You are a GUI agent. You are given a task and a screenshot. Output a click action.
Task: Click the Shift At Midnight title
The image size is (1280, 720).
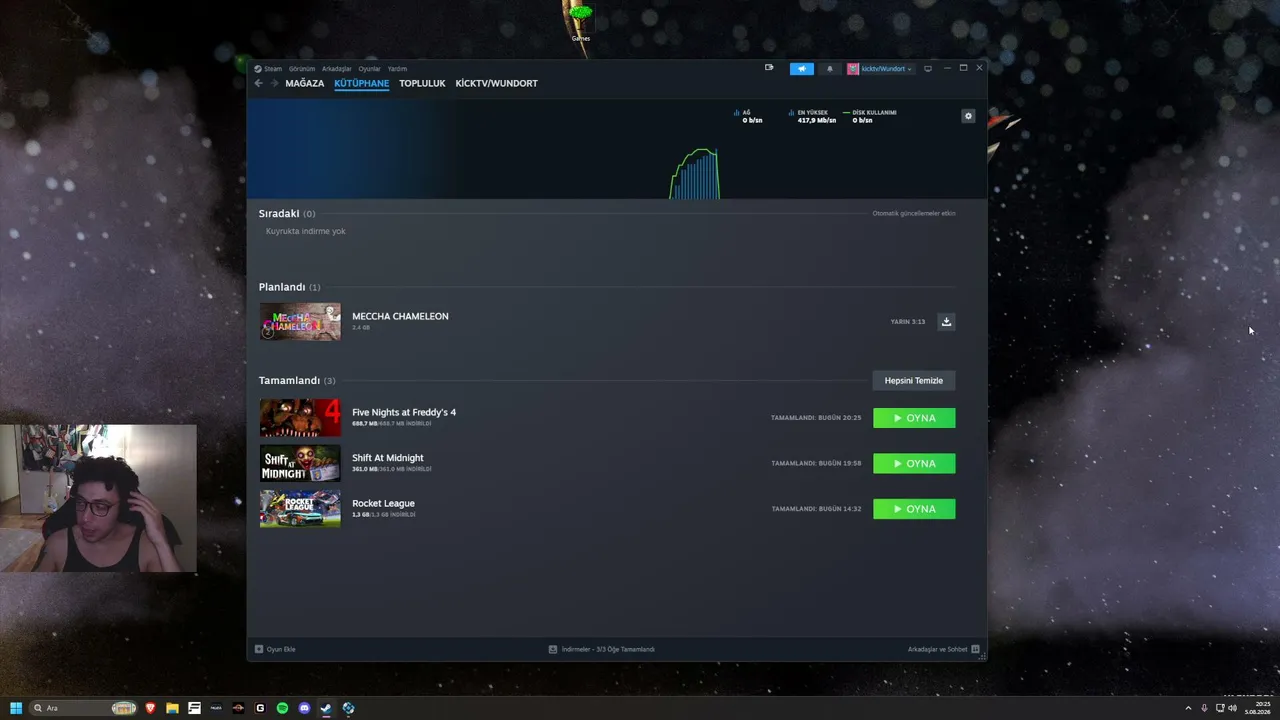[388, 458]
